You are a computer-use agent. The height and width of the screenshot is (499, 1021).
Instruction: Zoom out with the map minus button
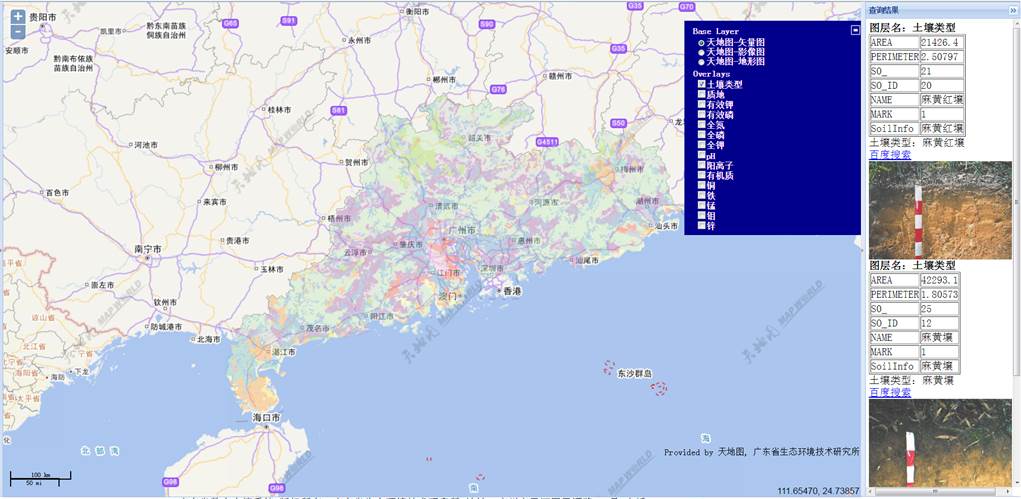click(x=18, y=32)
